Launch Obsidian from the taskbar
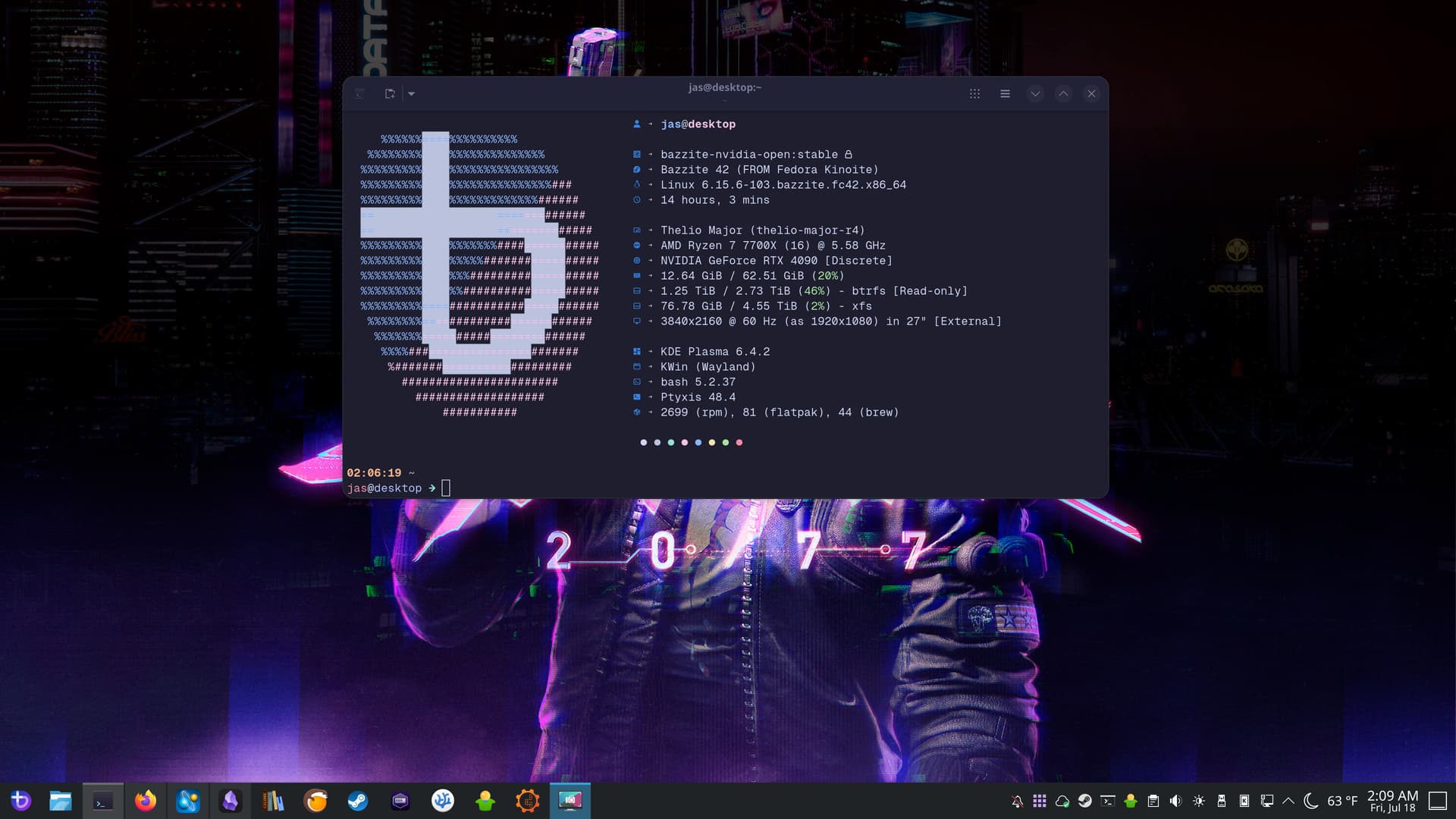This screenshot has height=819, width=1456. [231, 801]
